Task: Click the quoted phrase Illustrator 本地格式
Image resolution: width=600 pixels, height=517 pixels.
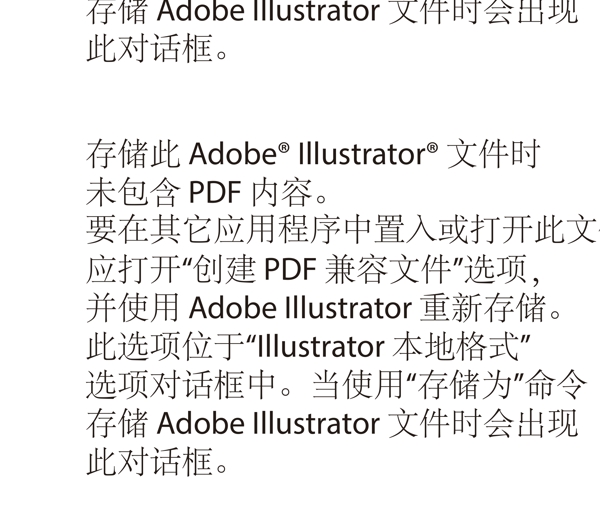Action: 389,346
